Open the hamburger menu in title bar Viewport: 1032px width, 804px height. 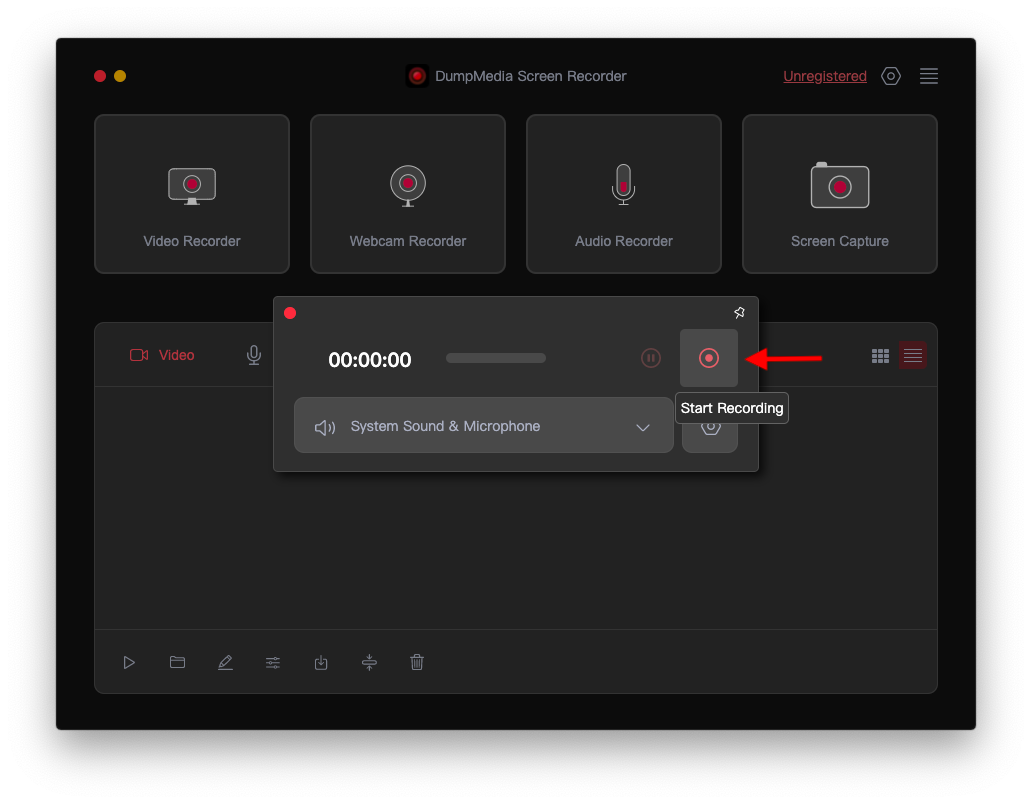[929, 76]
